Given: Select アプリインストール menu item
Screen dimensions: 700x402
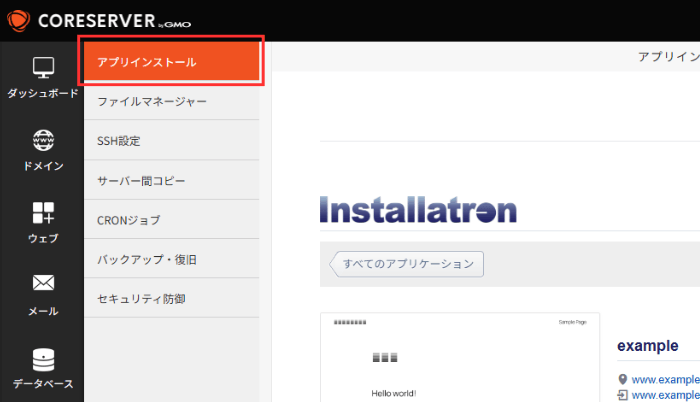Looking at the screenshot, I should click(x=171, y=62).
